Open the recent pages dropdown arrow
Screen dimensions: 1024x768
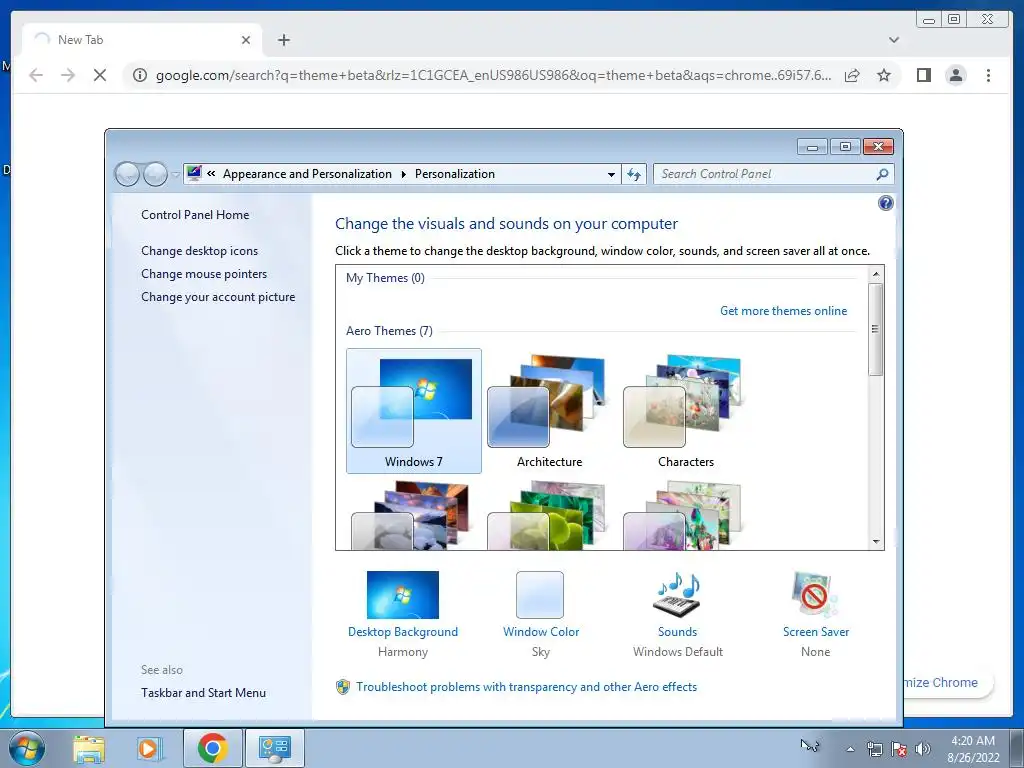pos(175,174)
